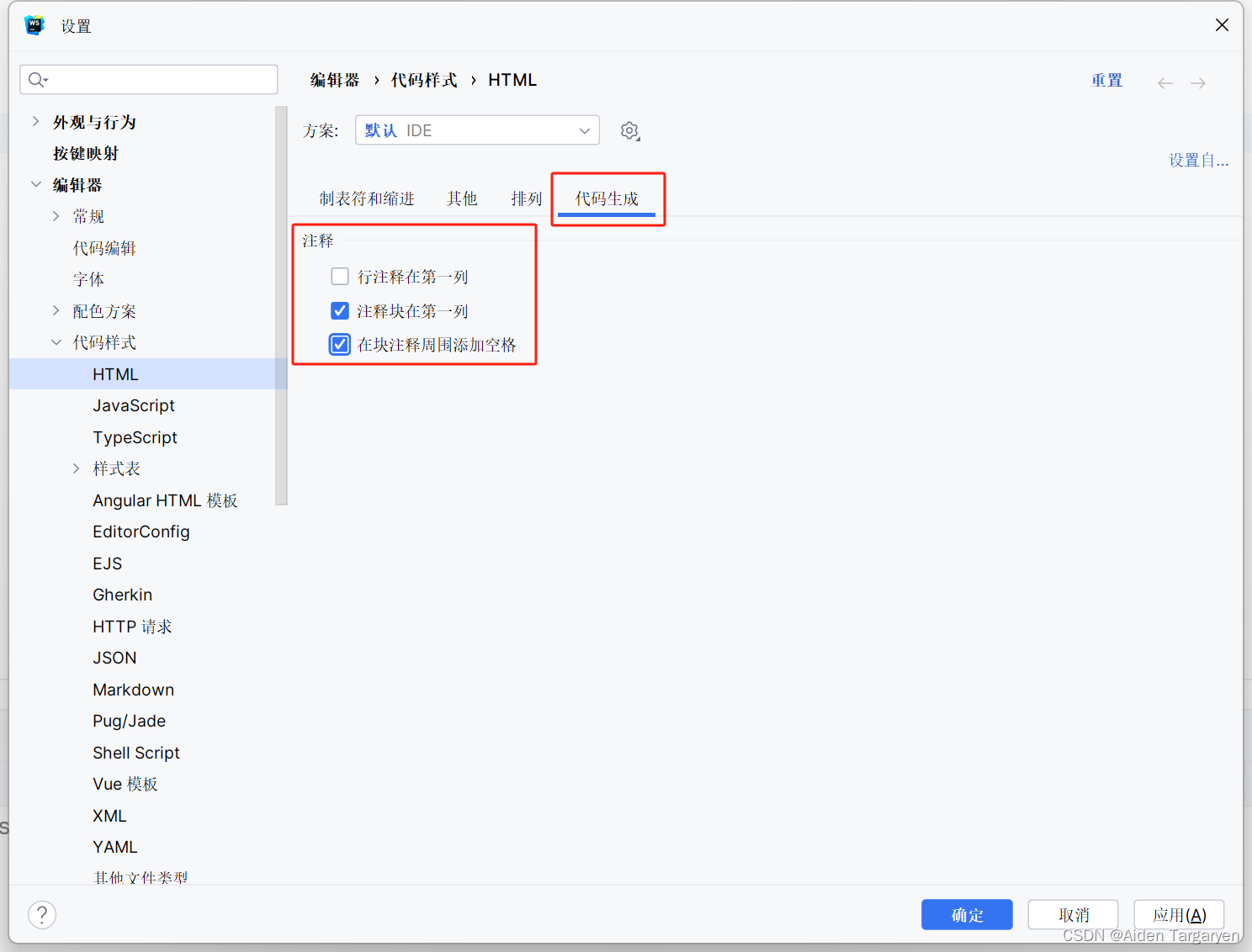
Task: Select Markdown code style item
Action: [x=134, y=690]
